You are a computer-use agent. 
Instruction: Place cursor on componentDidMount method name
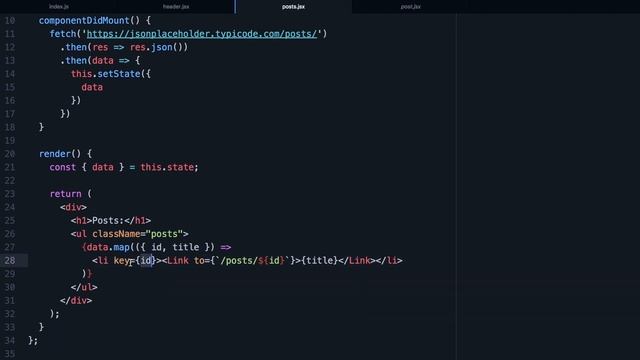tap(84, 20)
